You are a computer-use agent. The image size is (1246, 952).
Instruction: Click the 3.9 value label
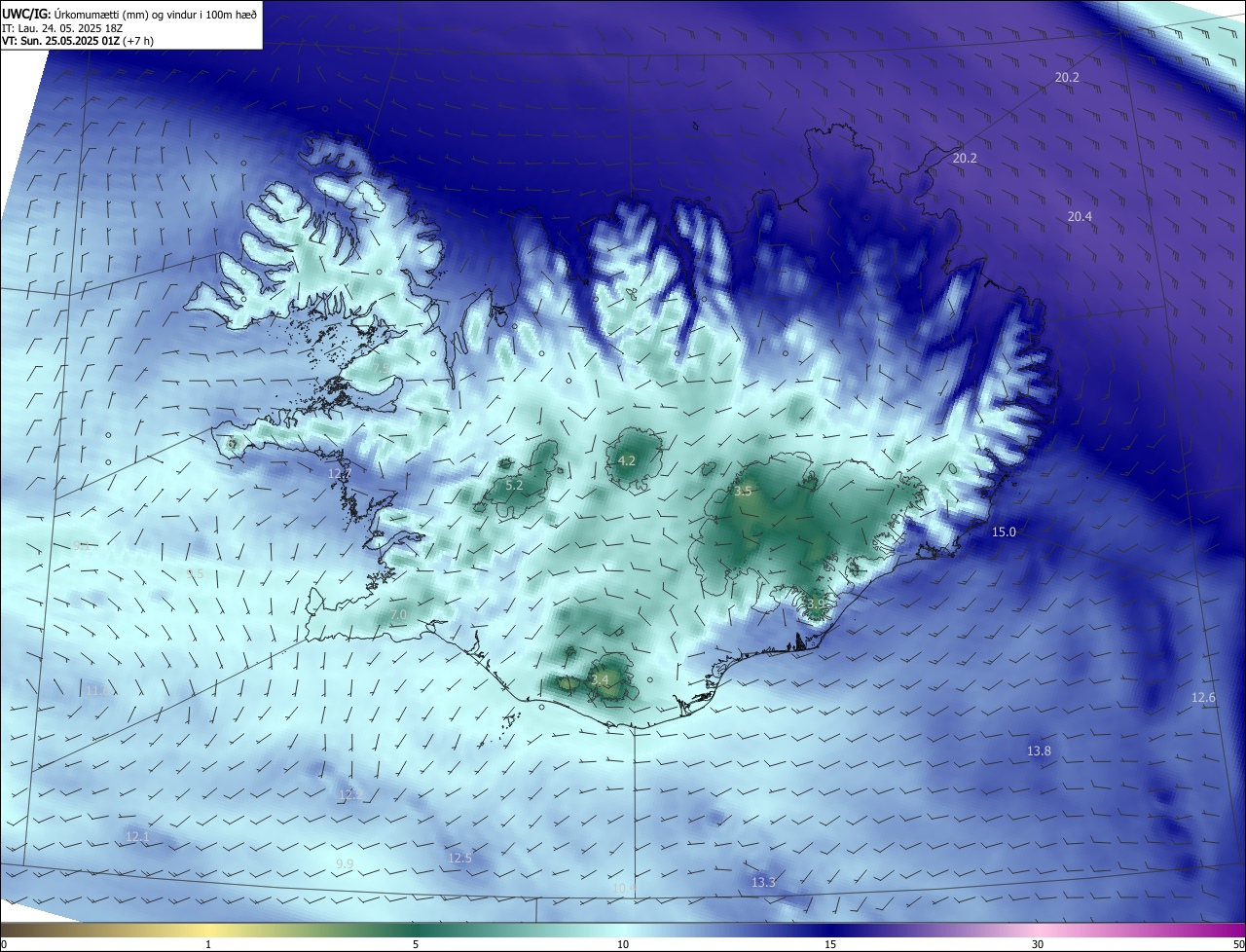tap(816, 604)
